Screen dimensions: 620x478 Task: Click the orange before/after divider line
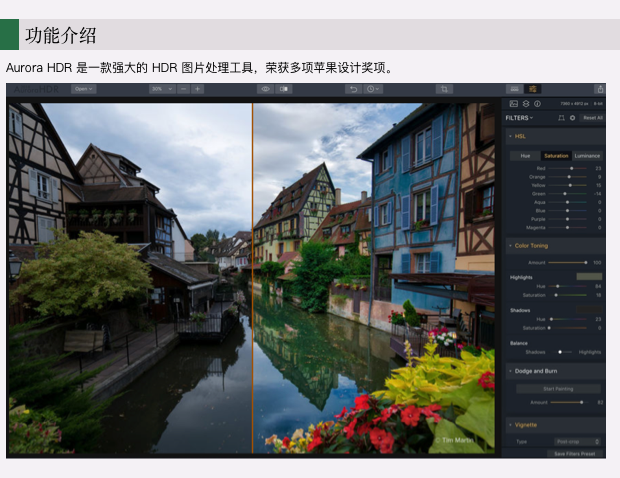252,278
